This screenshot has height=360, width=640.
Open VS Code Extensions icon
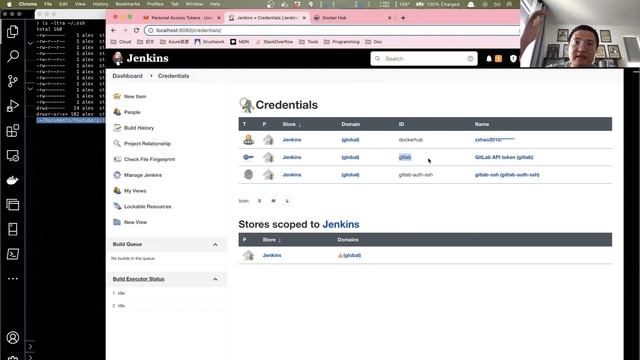(13, 131)
